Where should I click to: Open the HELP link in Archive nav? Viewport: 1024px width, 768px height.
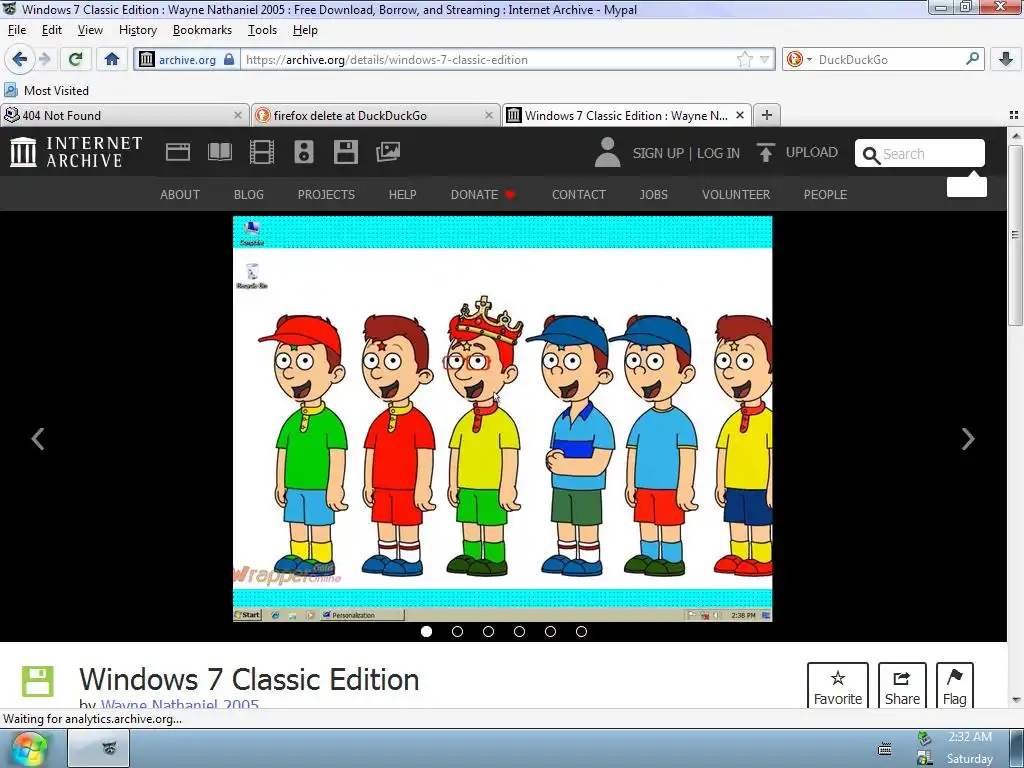point(402,195)
